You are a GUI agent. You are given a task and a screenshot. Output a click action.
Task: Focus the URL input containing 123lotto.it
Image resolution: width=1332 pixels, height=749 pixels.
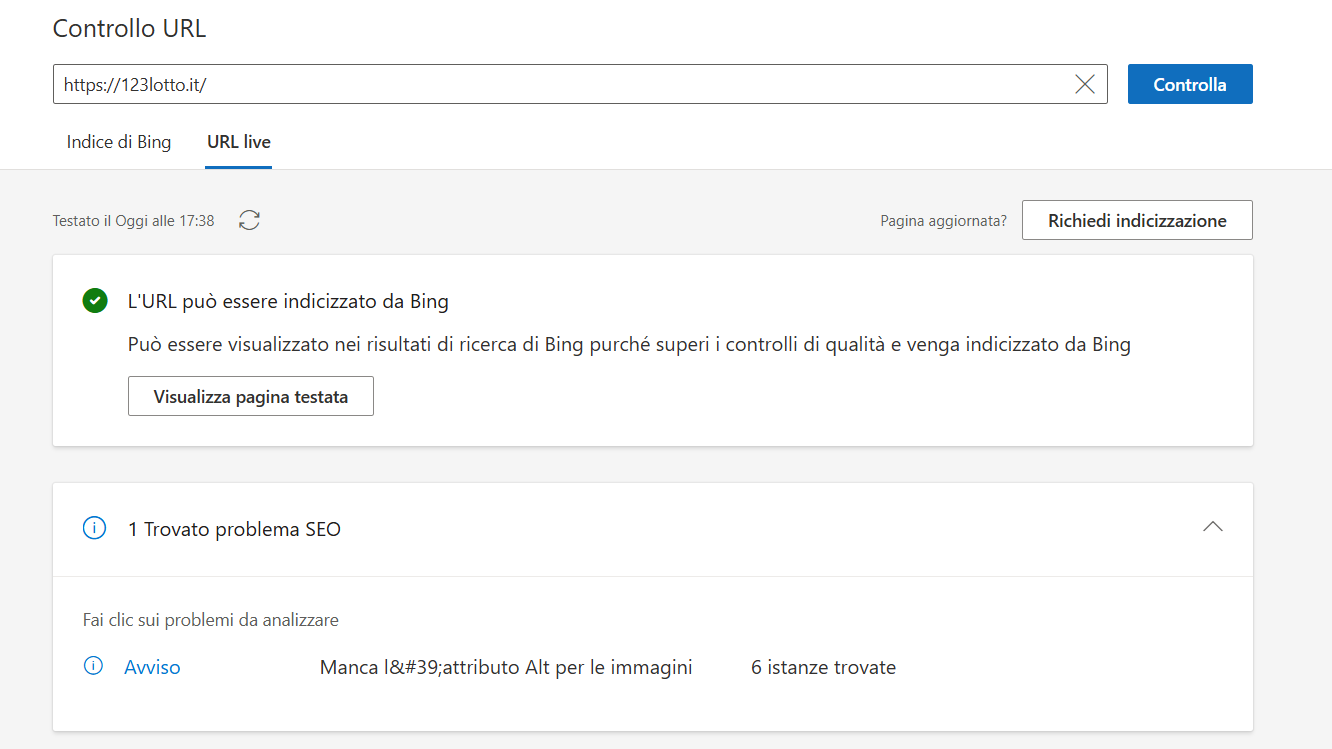tap(560, 85)
